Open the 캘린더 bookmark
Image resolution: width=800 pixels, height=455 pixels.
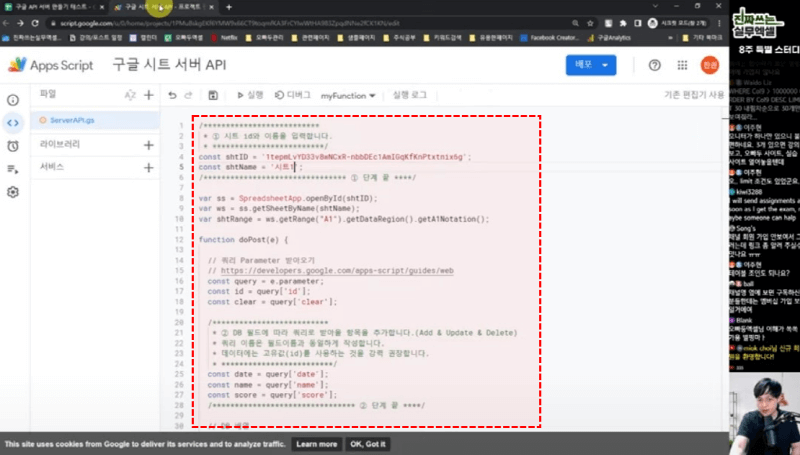point(143,38)
